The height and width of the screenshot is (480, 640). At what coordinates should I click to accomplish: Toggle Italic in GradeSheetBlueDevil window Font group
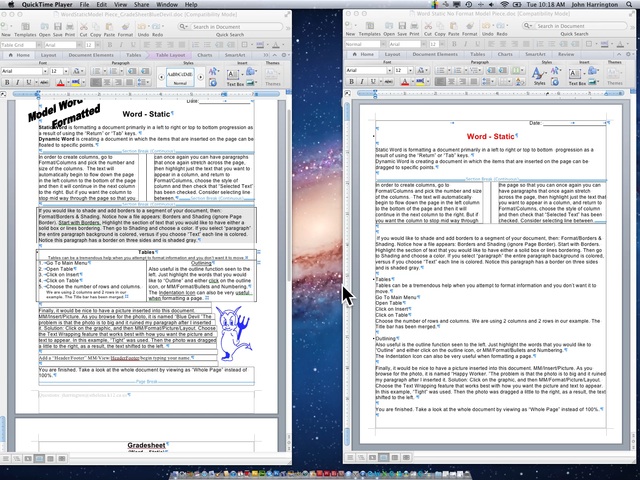pos(18,82)
